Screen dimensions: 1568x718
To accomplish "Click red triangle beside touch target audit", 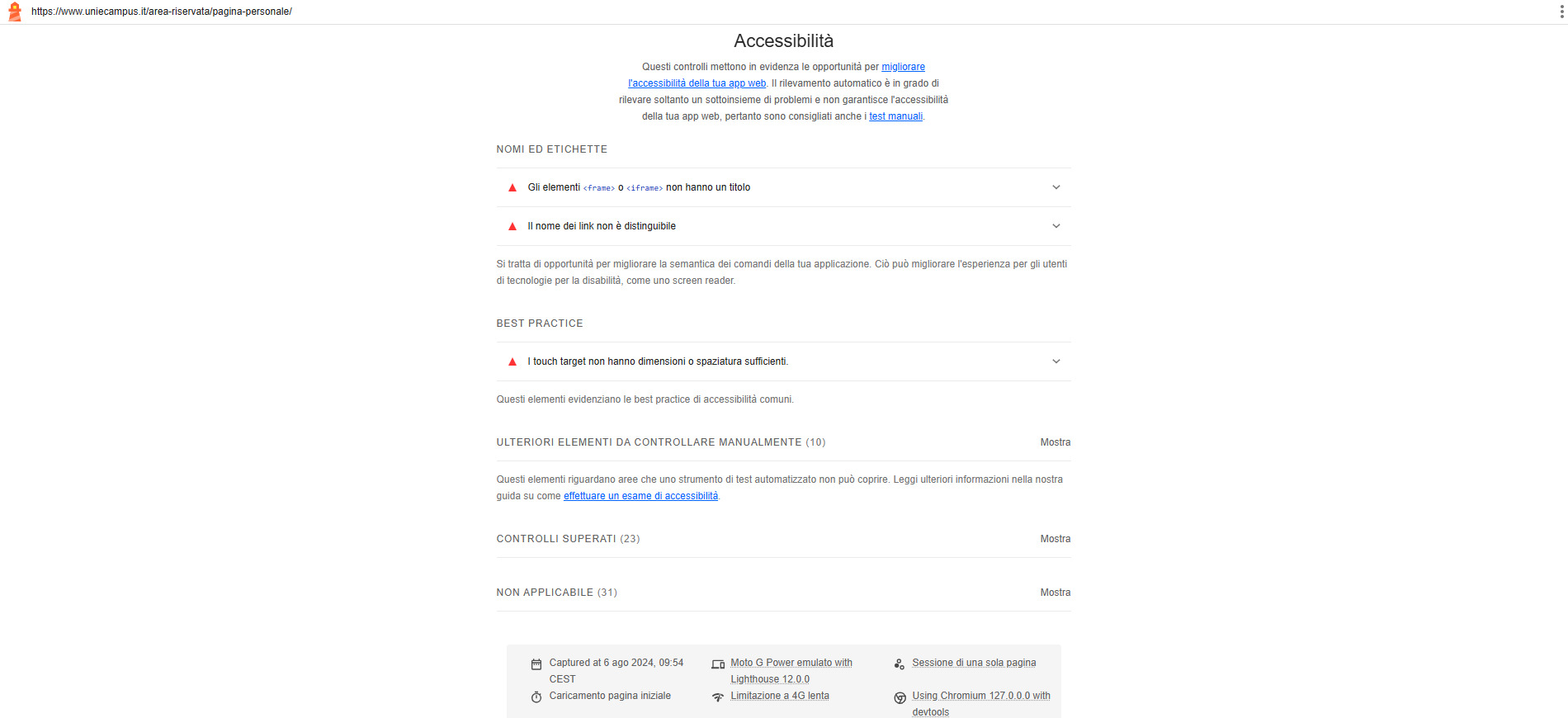I will [512, 361].
